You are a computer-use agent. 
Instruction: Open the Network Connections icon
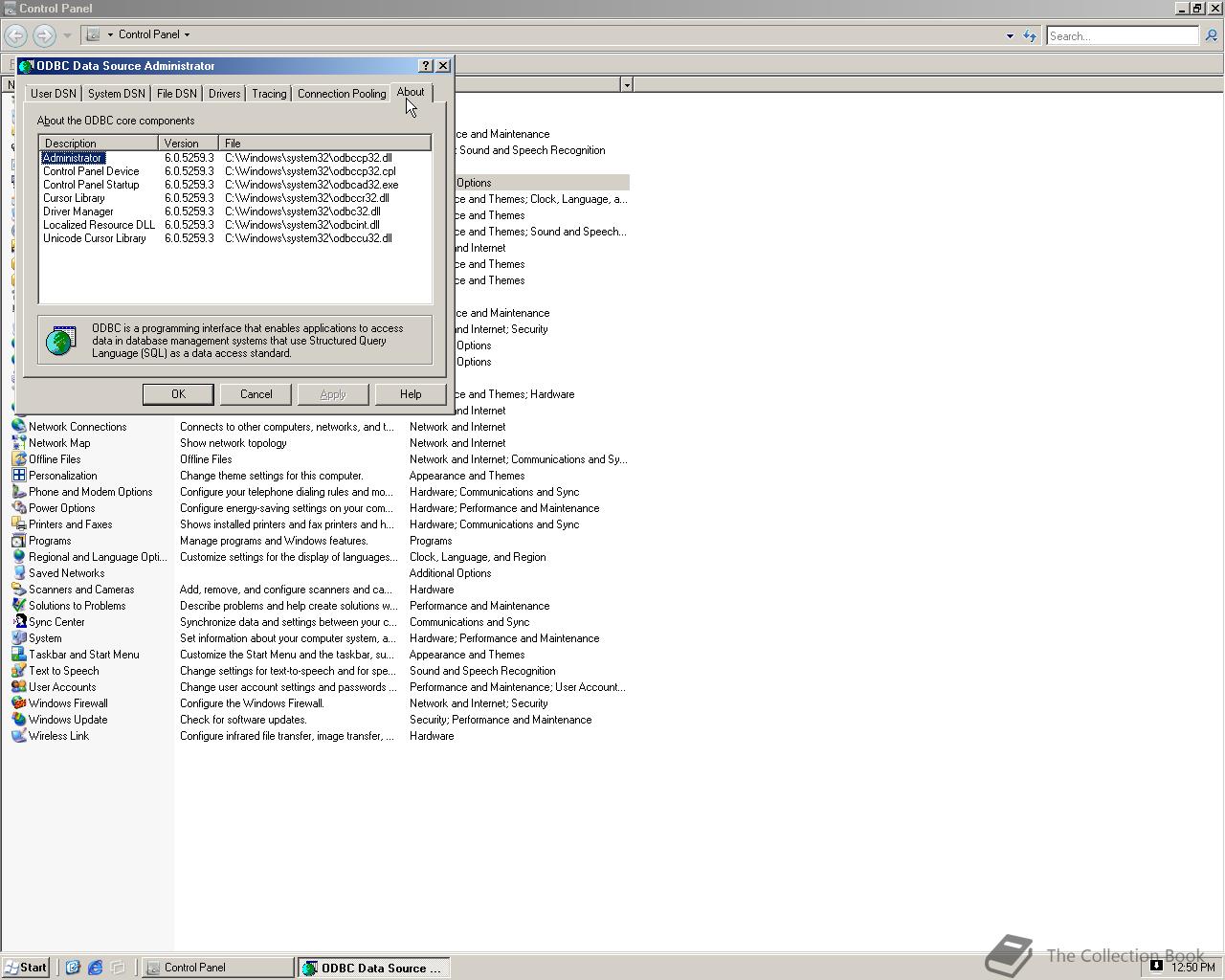coord(18,427)
